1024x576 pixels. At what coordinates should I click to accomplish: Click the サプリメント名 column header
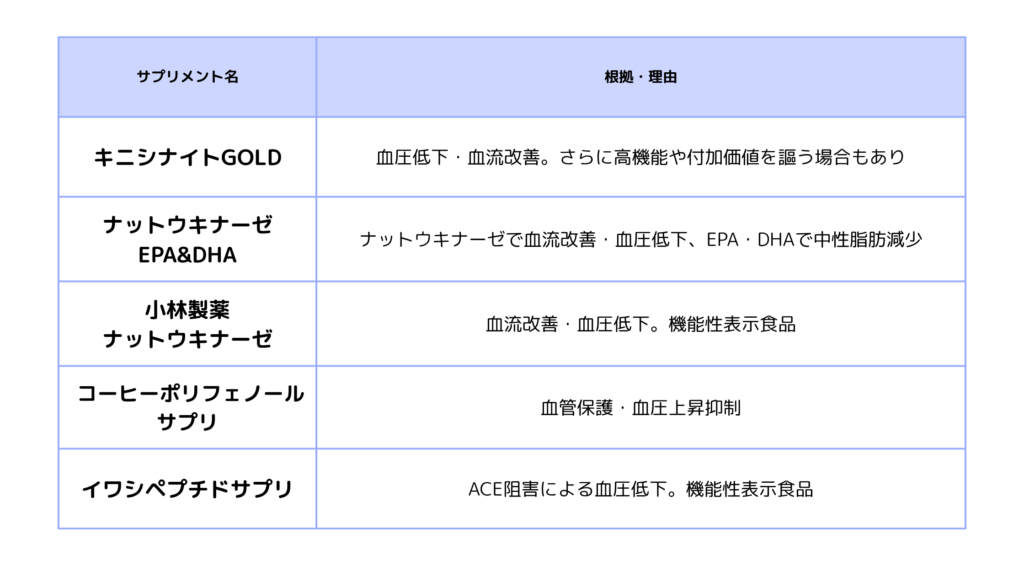pos(187,77)
